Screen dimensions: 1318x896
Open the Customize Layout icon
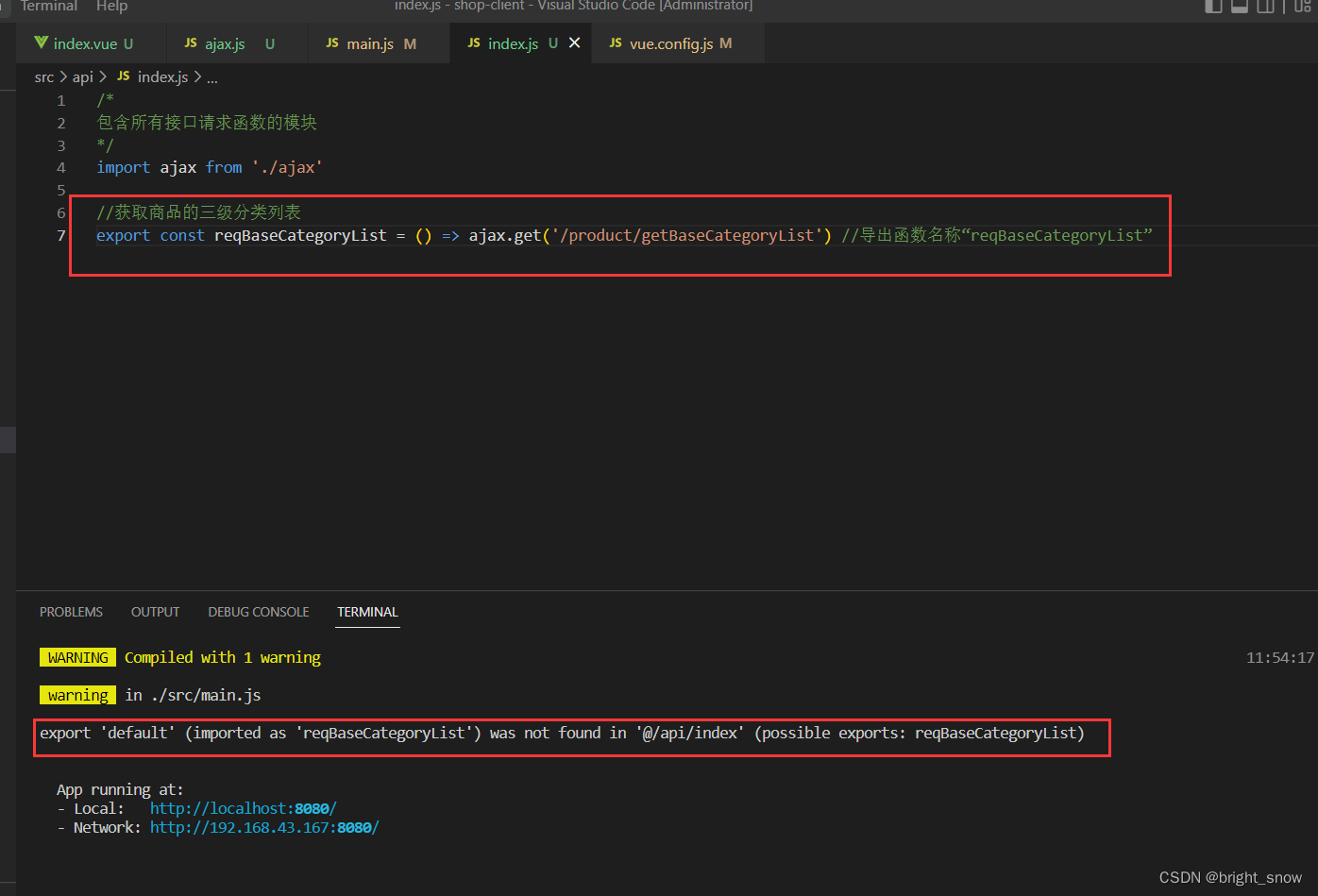click(1302, 6)
